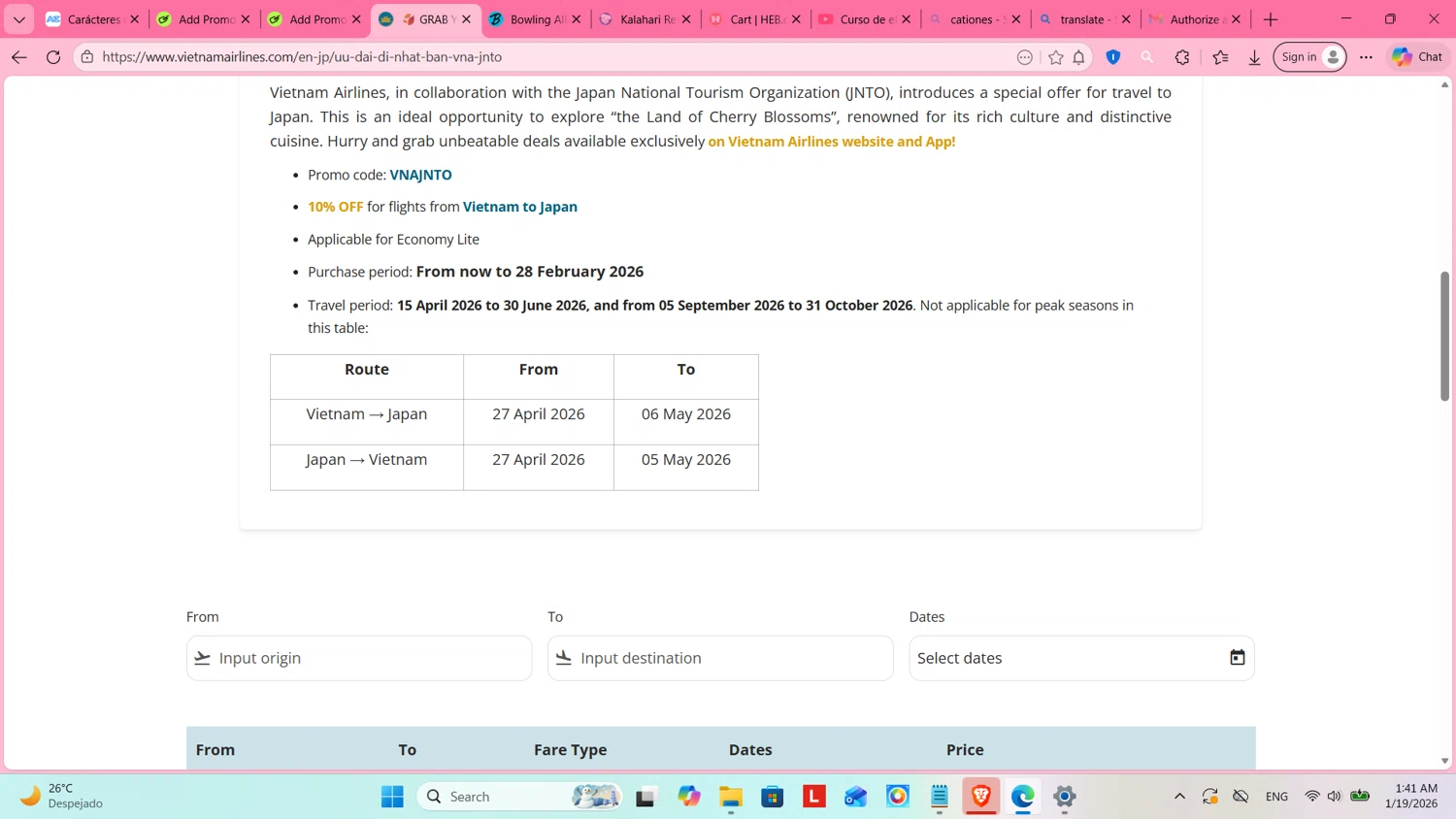Open the Select dates picker
The width and height of the screenshot is (1456, 819).
[x=1081, y=658]
